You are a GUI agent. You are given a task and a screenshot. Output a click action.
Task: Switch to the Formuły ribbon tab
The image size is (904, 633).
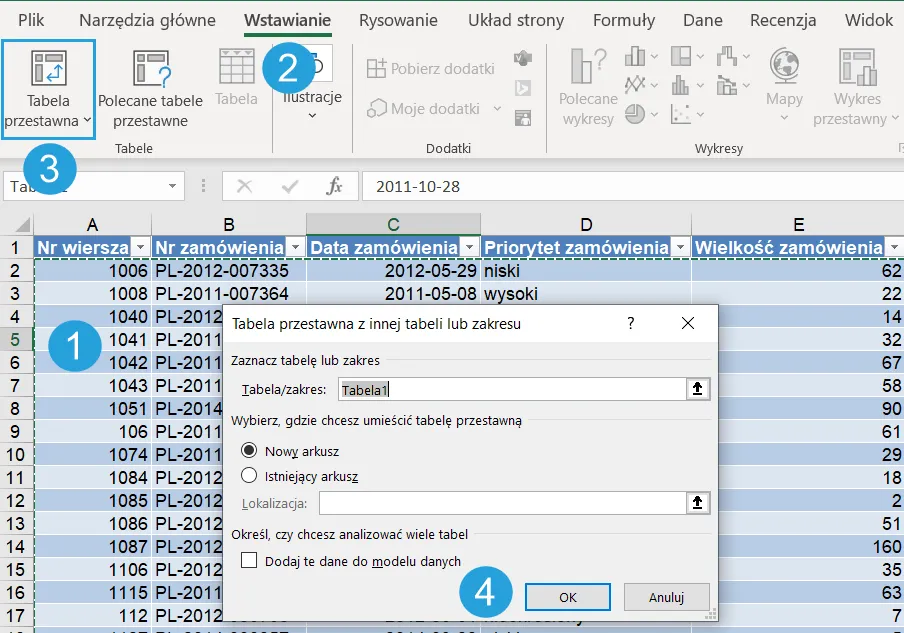tap(623, 20)
